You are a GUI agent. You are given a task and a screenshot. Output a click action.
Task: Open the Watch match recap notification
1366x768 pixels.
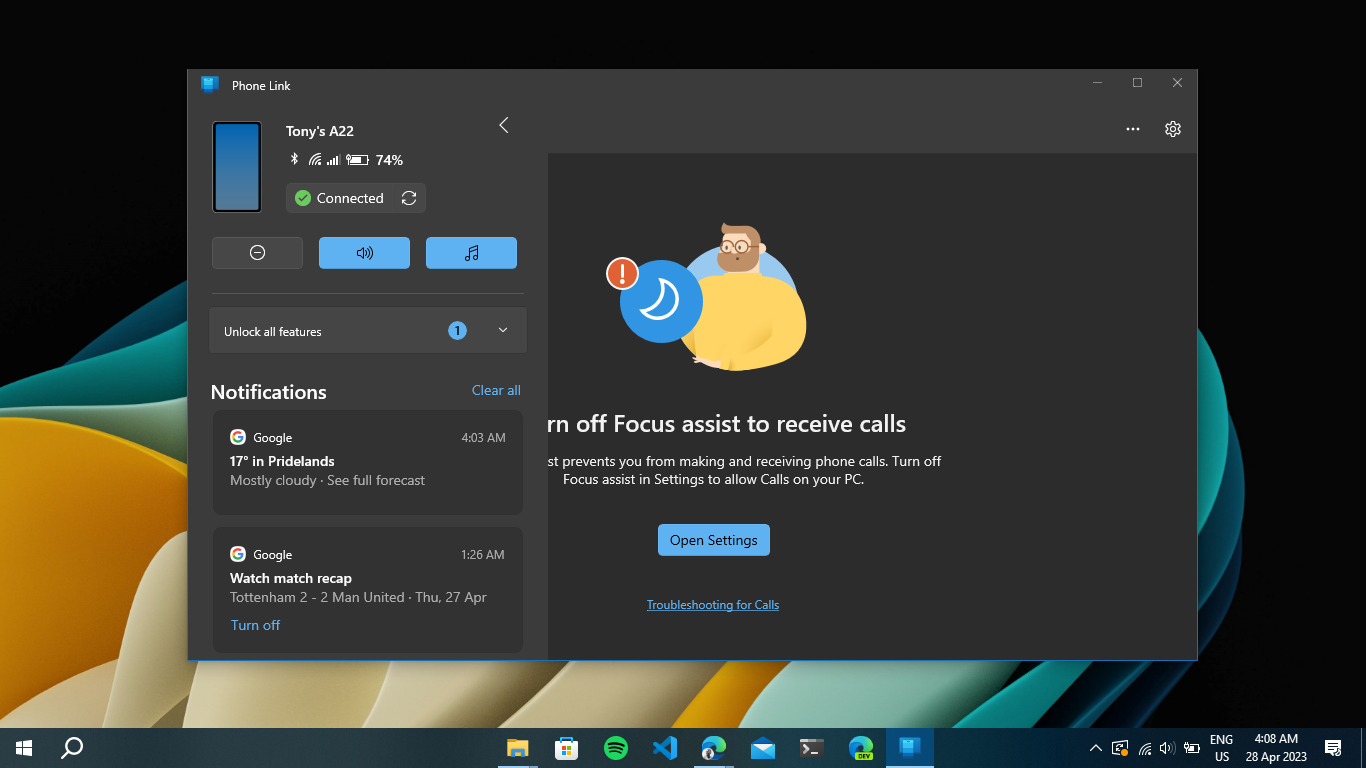coord(368,590)
